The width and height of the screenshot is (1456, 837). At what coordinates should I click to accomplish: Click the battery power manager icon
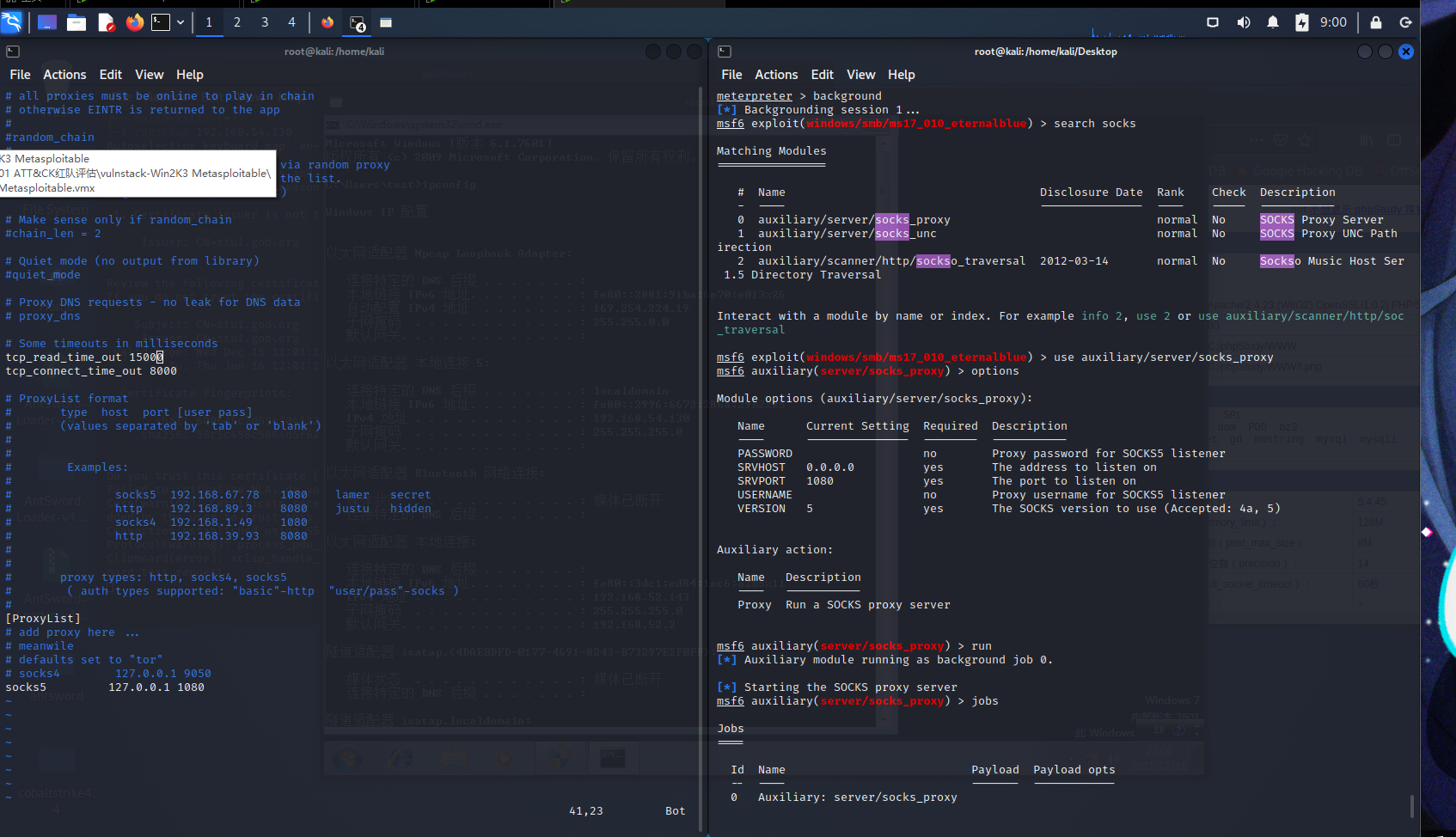coord(1302,22)
